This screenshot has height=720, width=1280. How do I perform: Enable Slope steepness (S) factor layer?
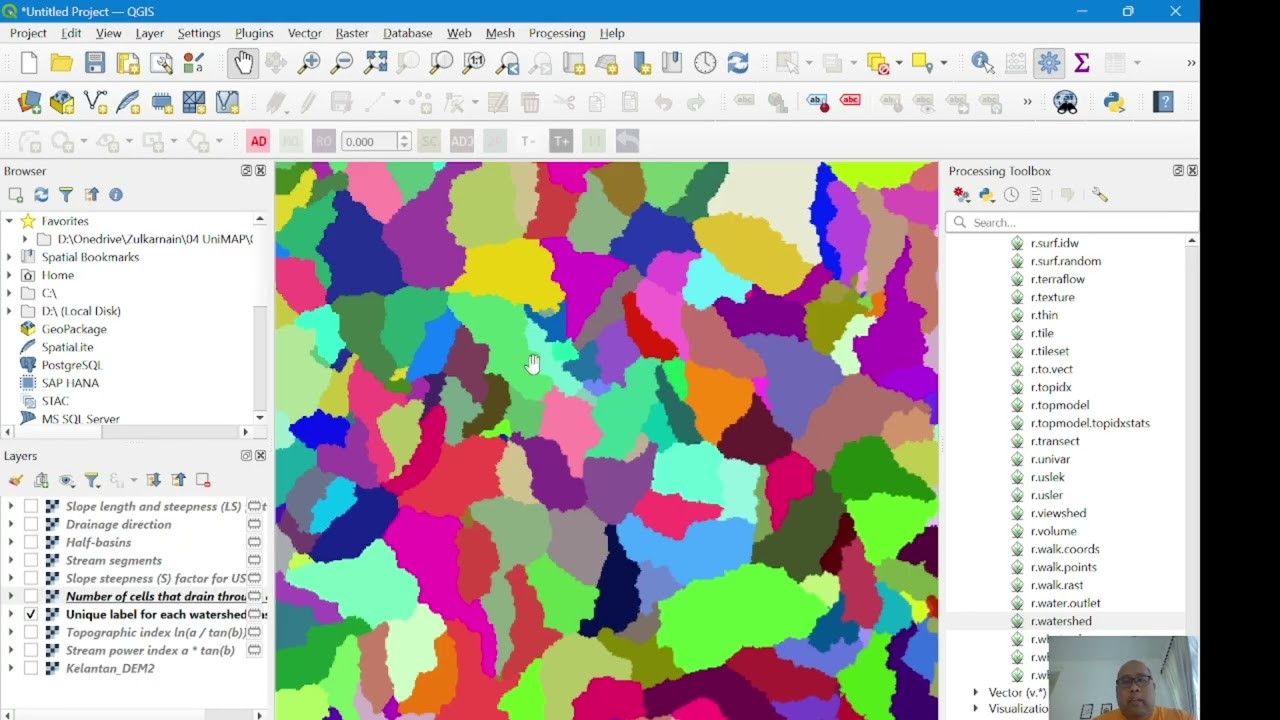(31, 578)
